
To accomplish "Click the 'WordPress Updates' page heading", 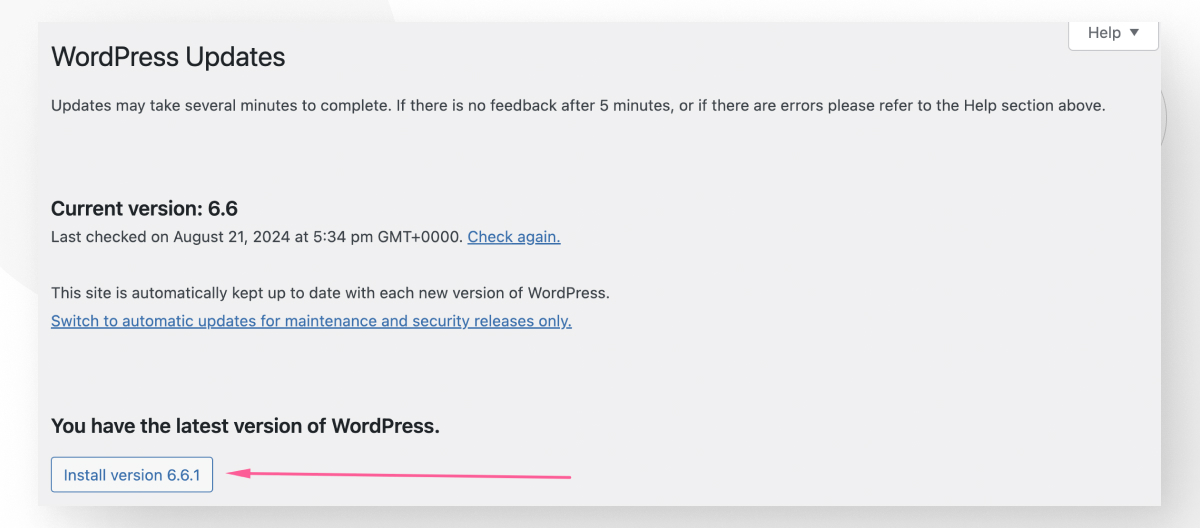I will pyautogui.click(x=168, y=57).
